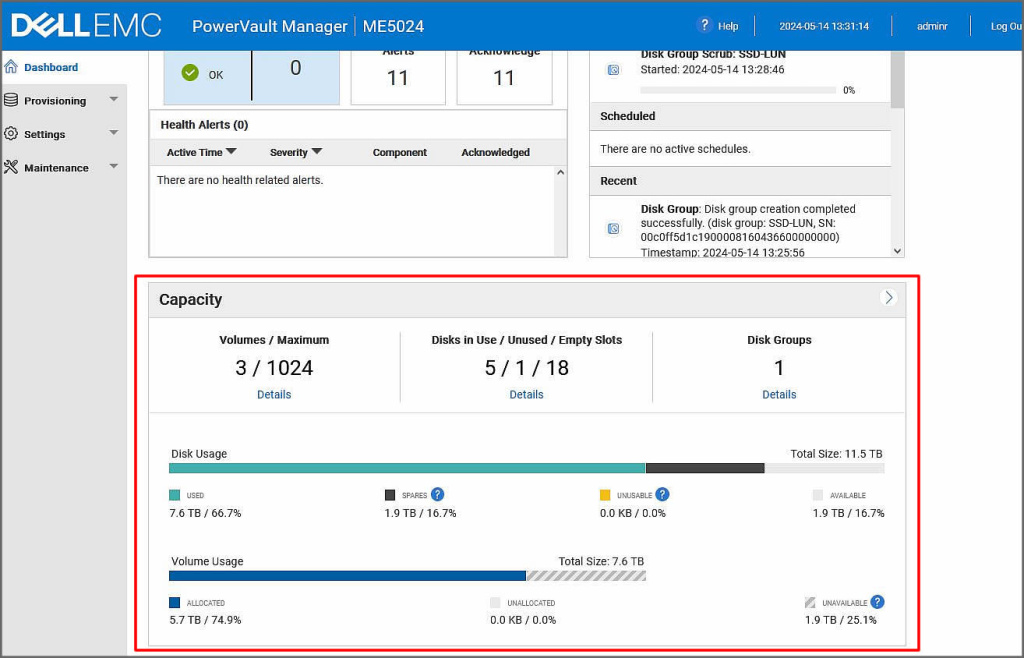
Task: Expand the Maintenance menu arrow
Action: tap(113, 166)
